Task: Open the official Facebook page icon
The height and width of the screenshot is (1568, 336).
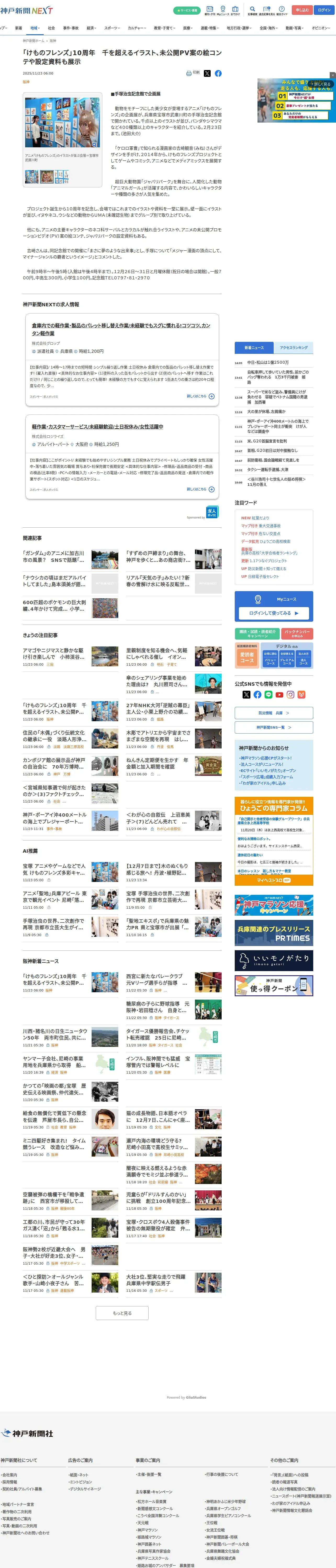Action: click(x=257, y=695)
